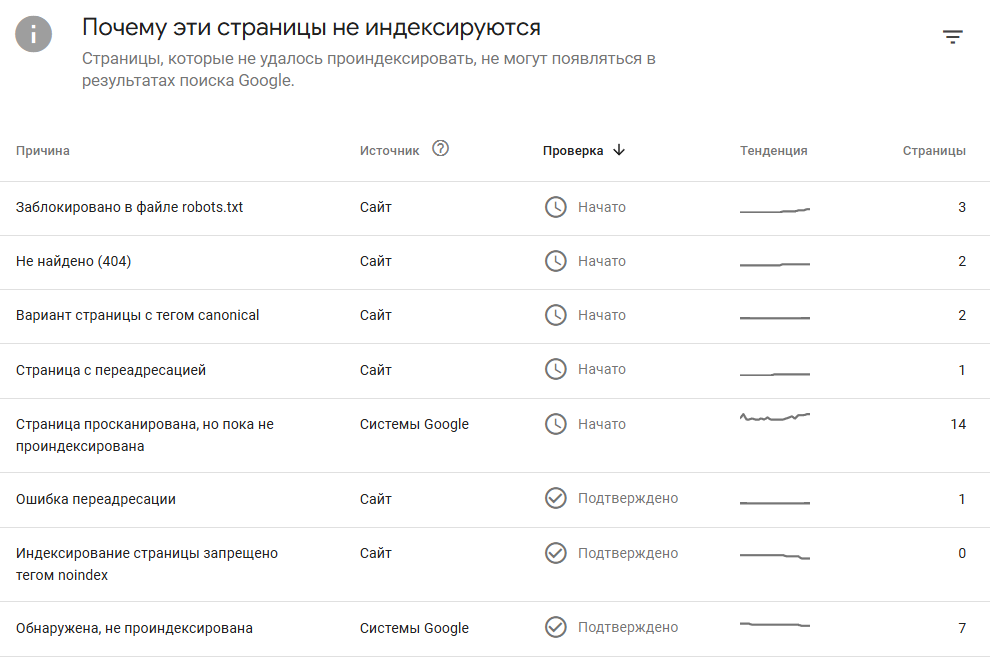
Task: Open 'Заблокировано в файле robots.txt' reason
Action: coord(130,207)
